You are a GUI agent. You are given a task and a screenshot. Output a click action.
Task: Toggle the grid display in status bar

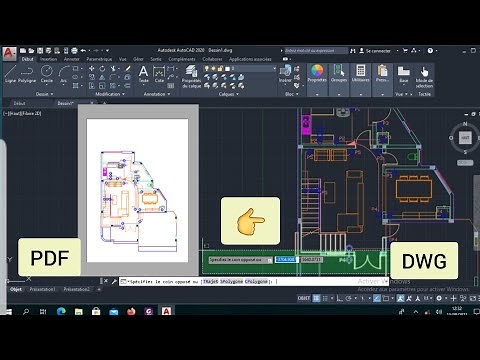point(316,298)
